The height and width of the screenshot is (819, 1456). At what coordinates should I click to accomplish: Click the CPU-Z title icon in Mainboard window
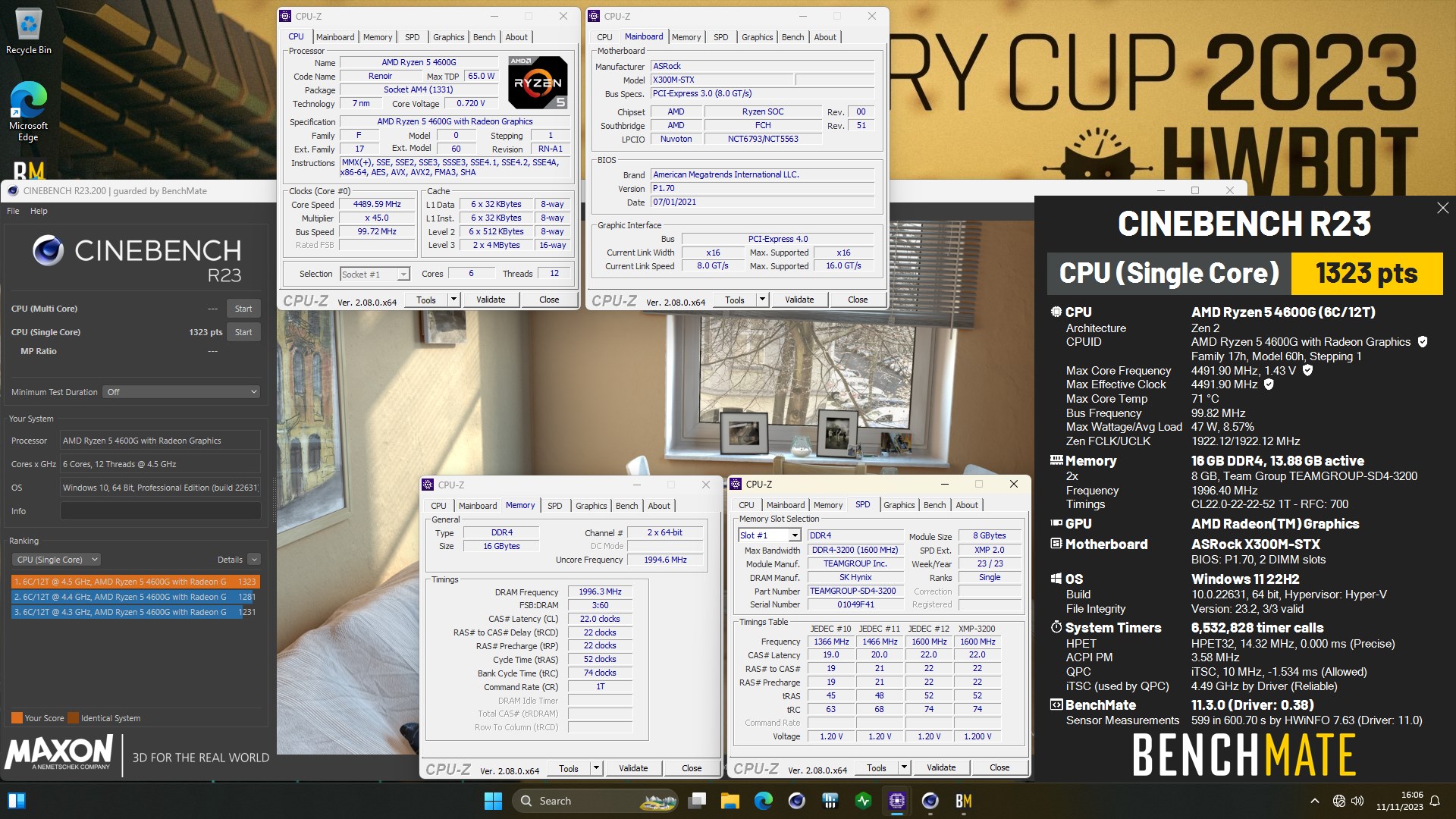point(594,16)
